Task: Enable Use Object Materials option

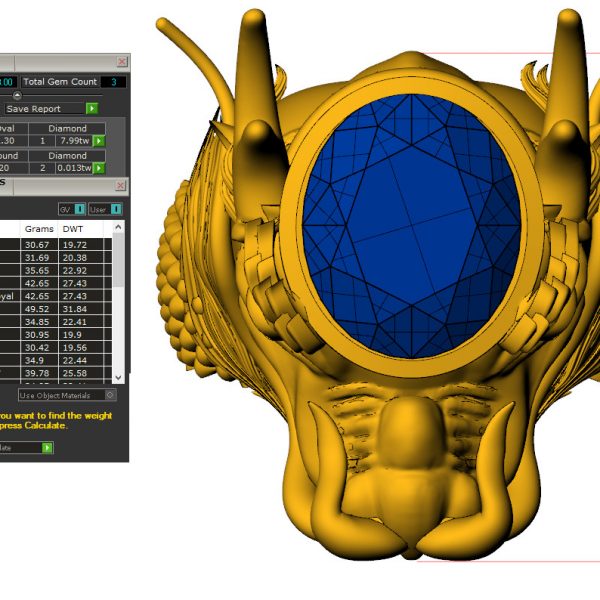Action: click(x=110, y=395)
